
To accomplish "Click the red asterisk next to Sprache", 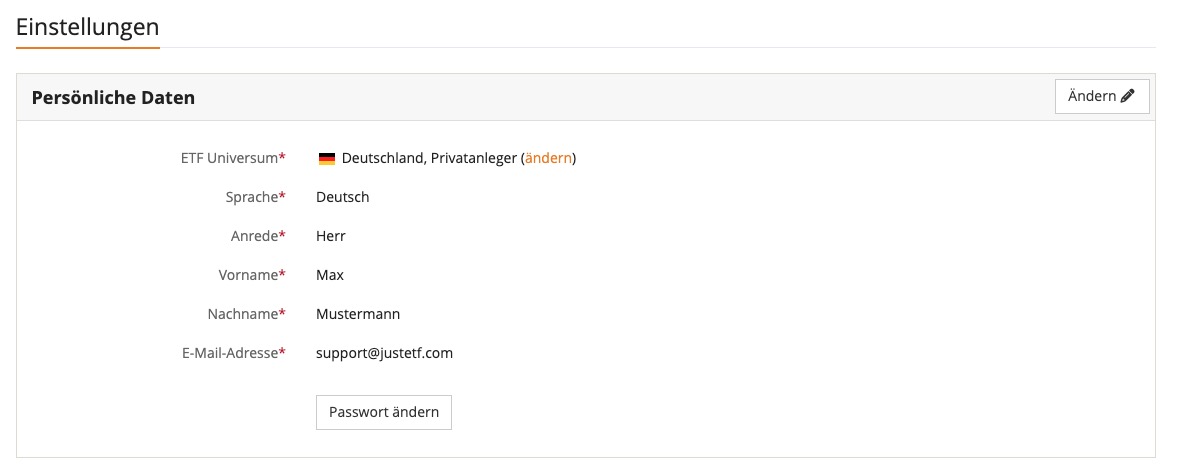I will point(282,196).
